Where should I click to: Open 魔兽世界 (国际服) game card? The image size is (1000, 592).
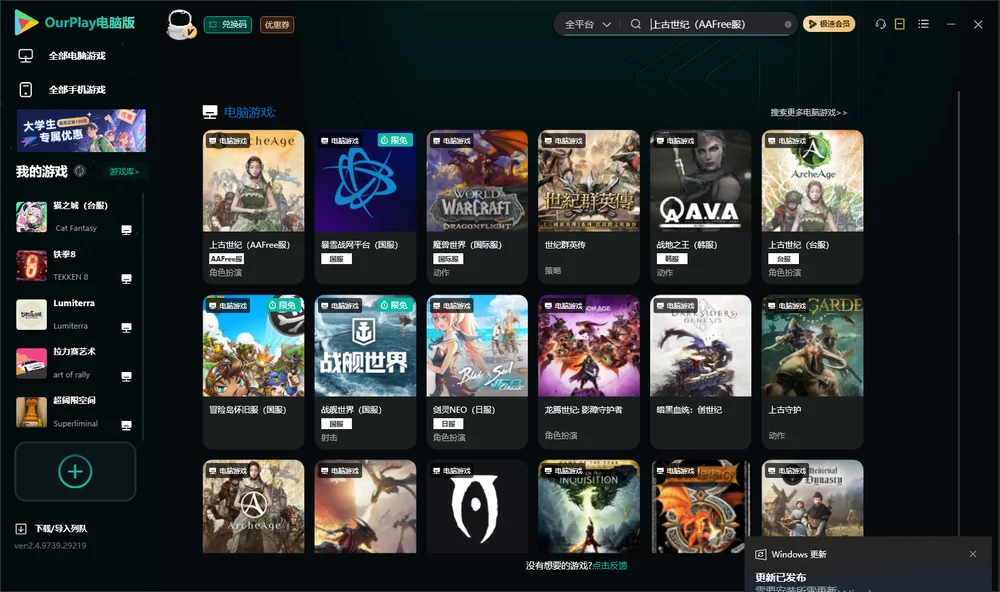(477, 207)
